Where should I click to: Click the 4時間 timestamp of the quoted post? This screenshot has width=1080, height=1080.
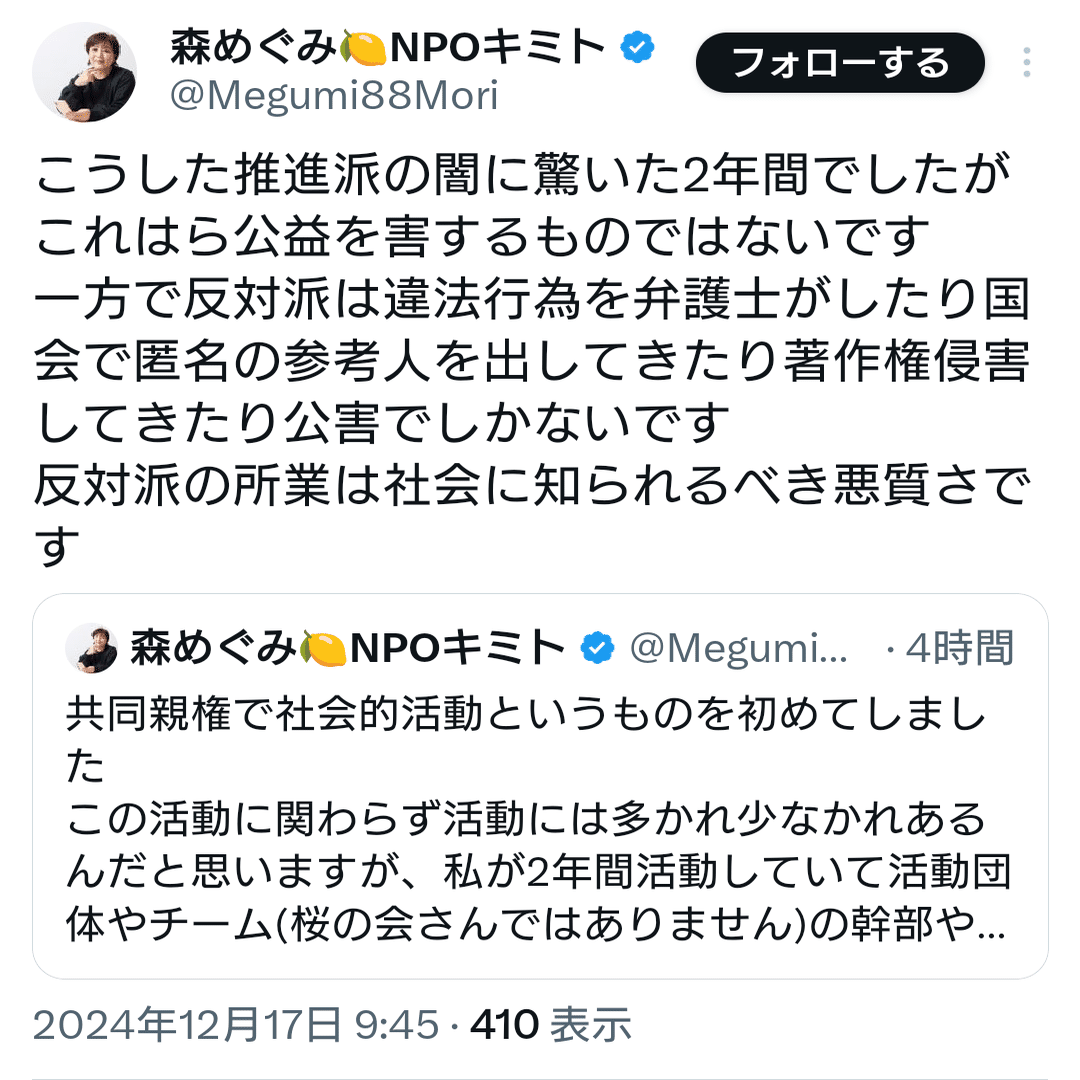[959, 648]
